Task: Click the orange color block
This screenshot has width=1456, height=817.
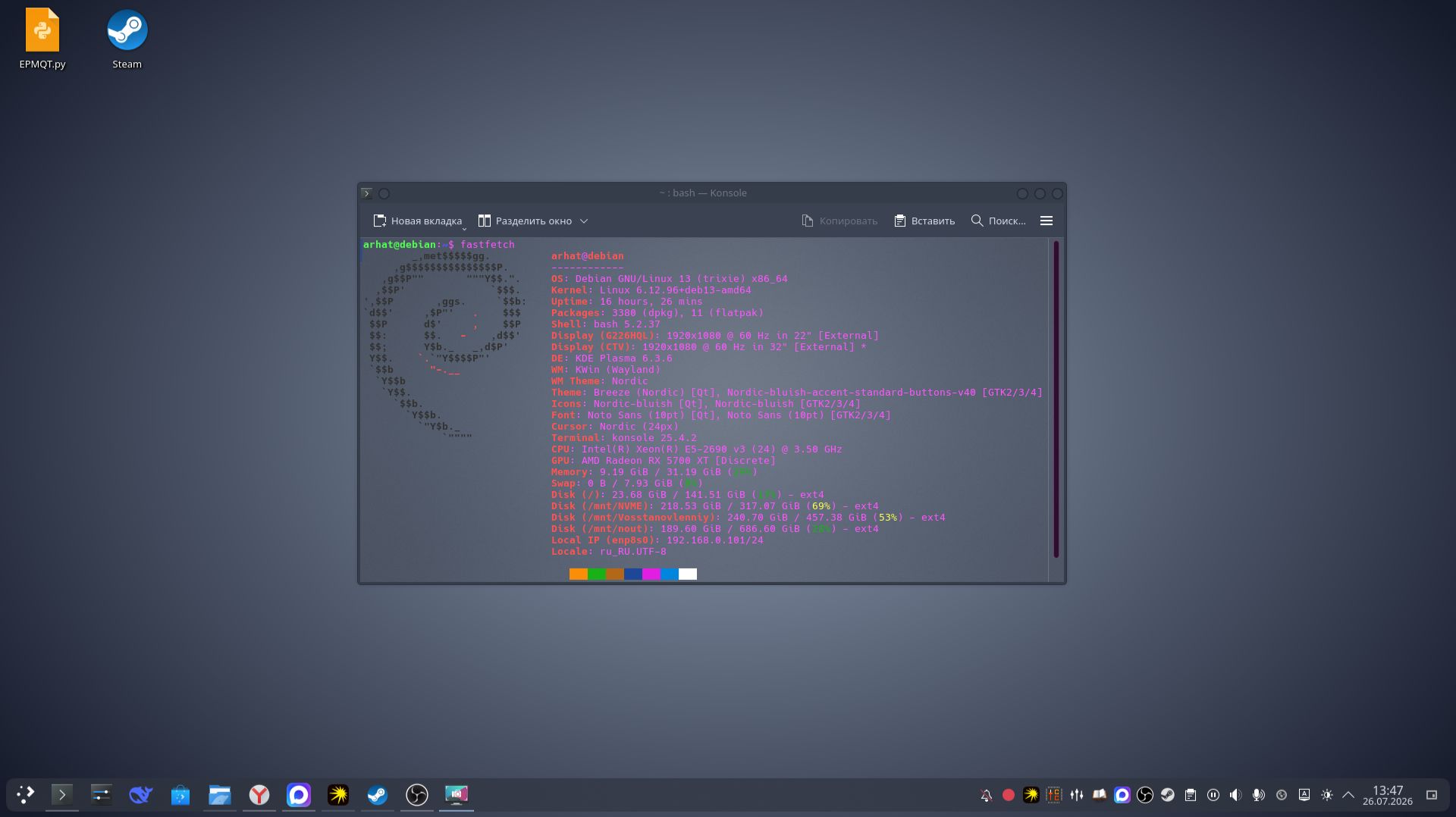Action: click(x=579, y=574)
